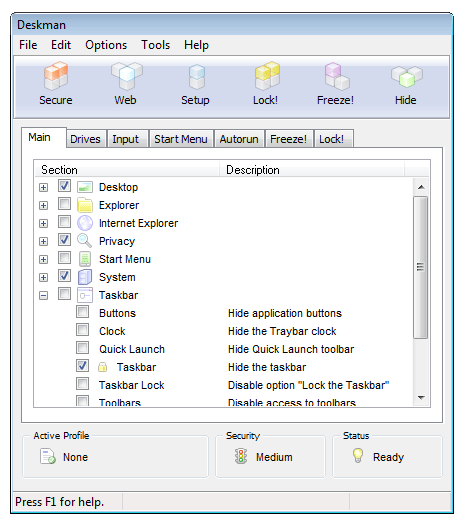Click the Hide toolbar icon
This screenshot has width=463, height=525.
point(406,77)
